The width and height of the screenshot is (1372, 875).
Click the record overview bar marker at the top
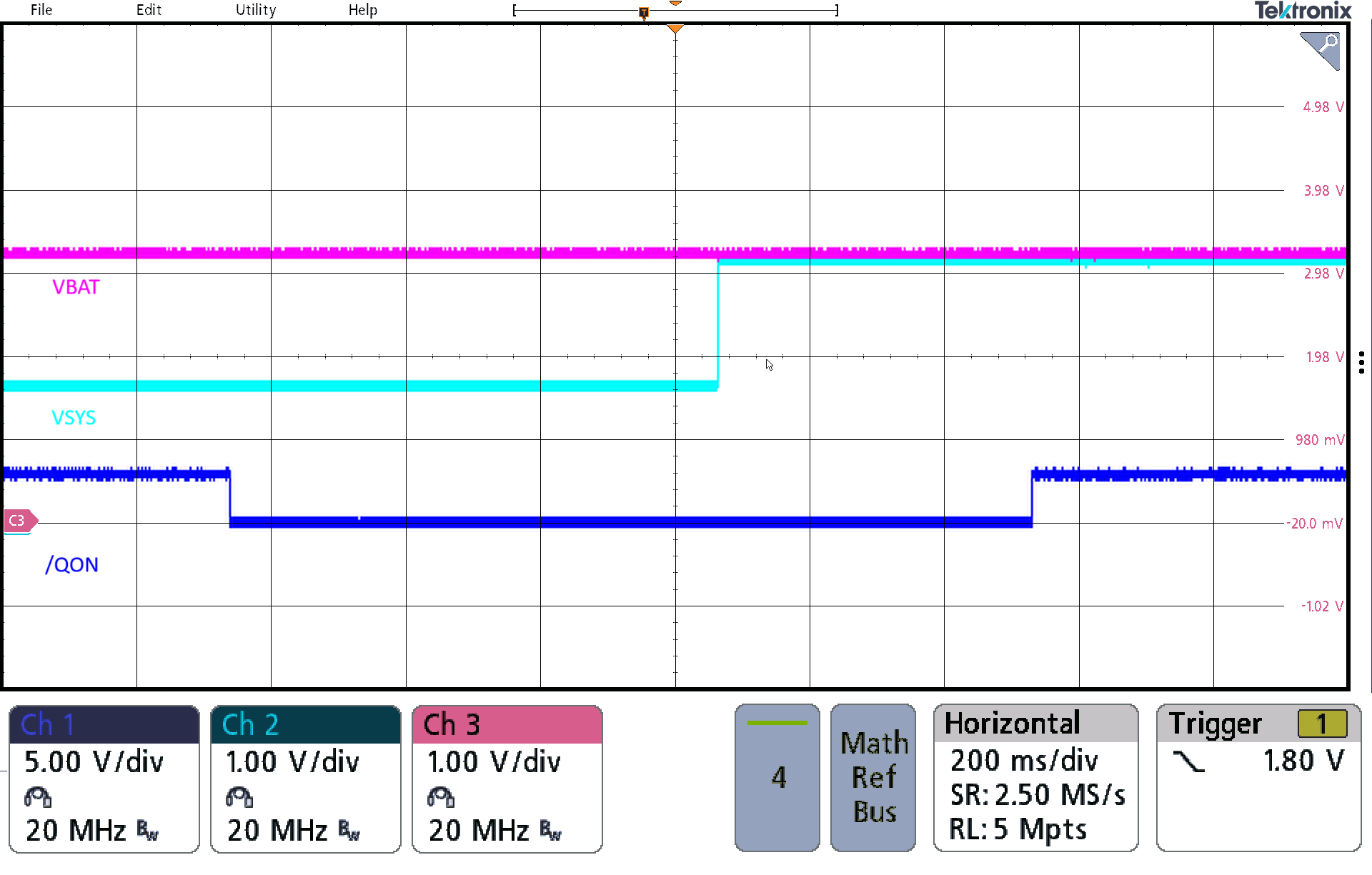pyautogui.click(x=644, y=12)
